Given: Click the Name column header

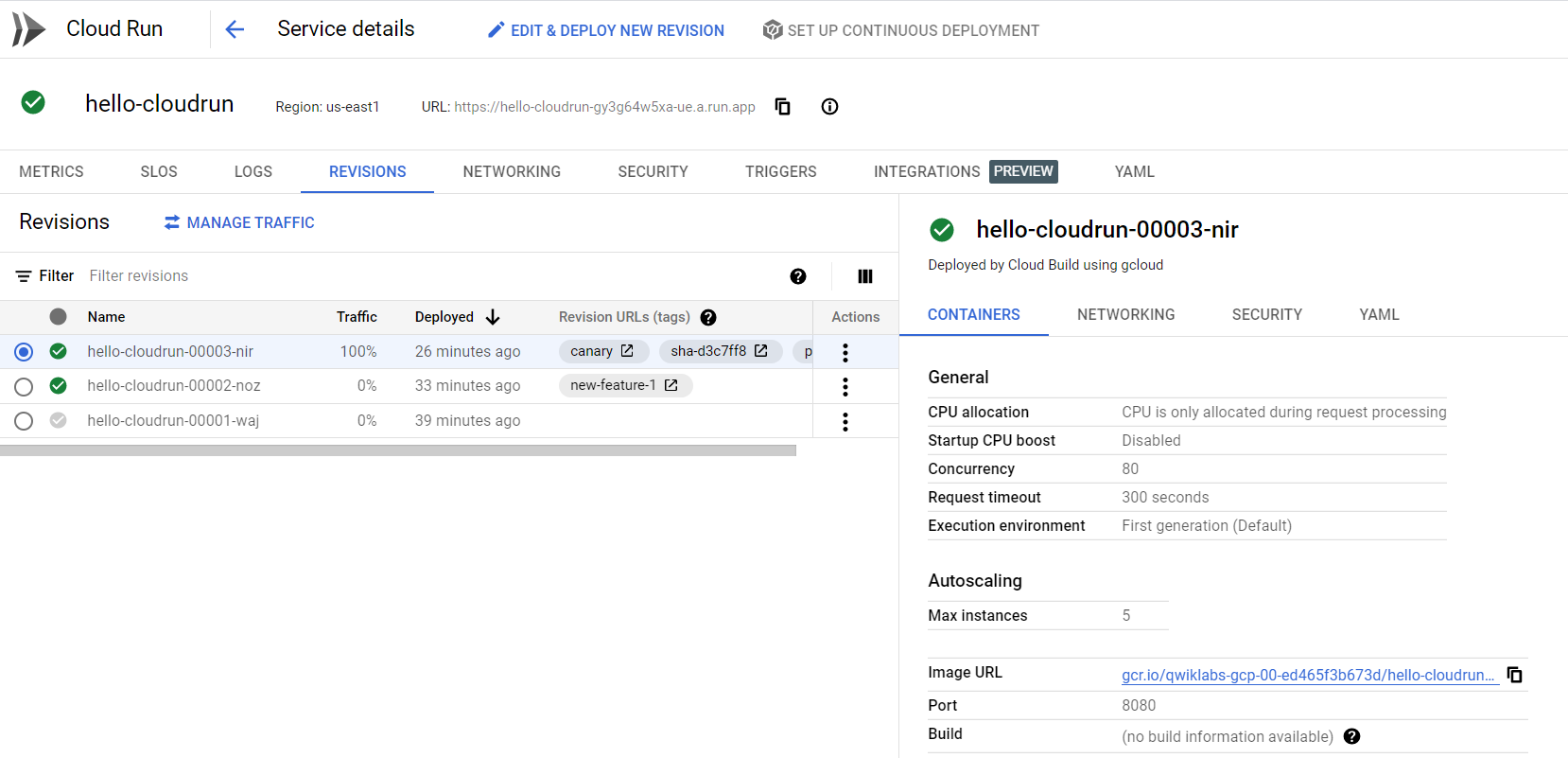Looking at the screenshot, I should (x=106, y=317).
